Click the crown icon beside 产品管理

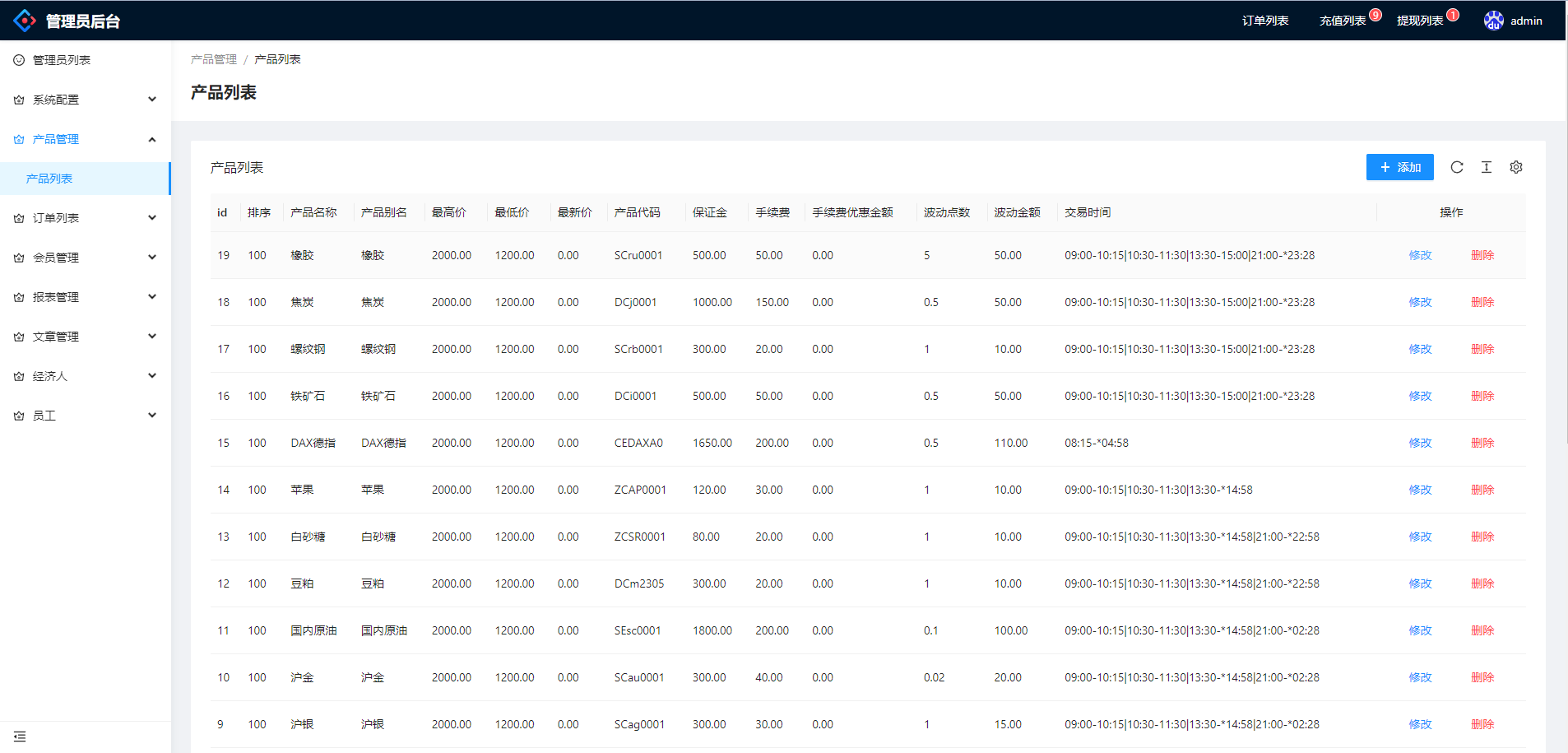pyautogui.click(x=19, y=139)
